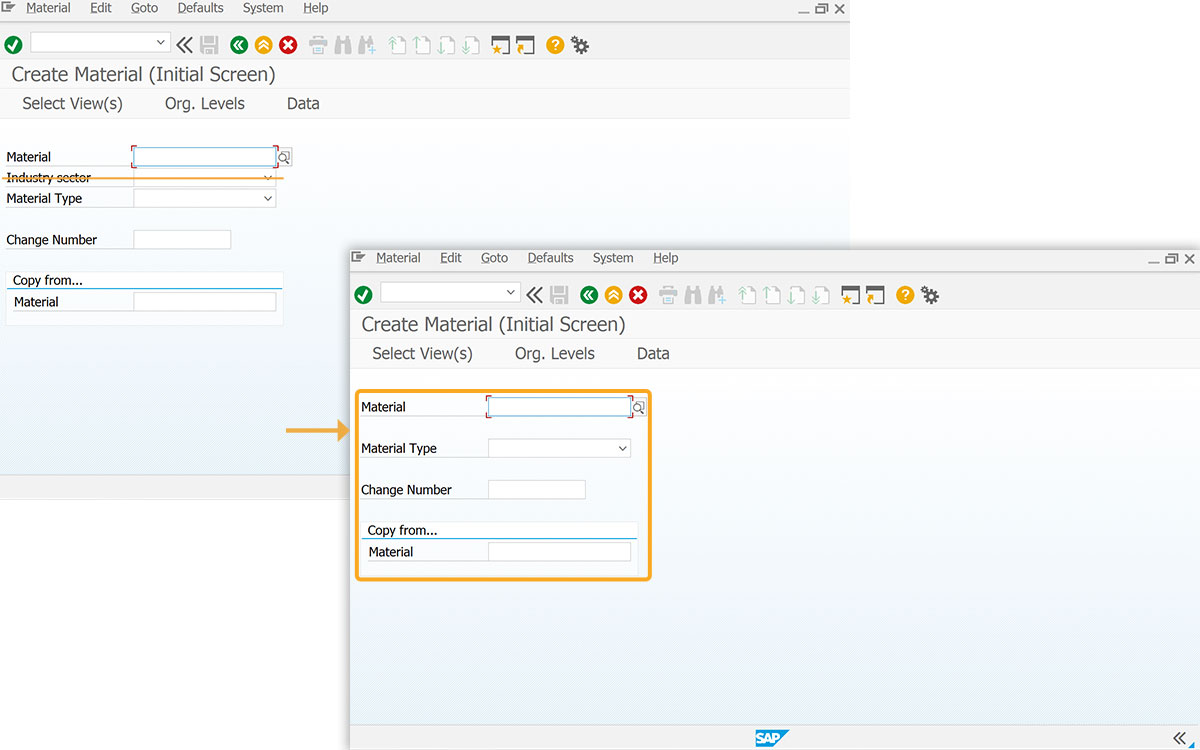
Task: Click Save diskette icon in back window
Action: tap(209, 45)
